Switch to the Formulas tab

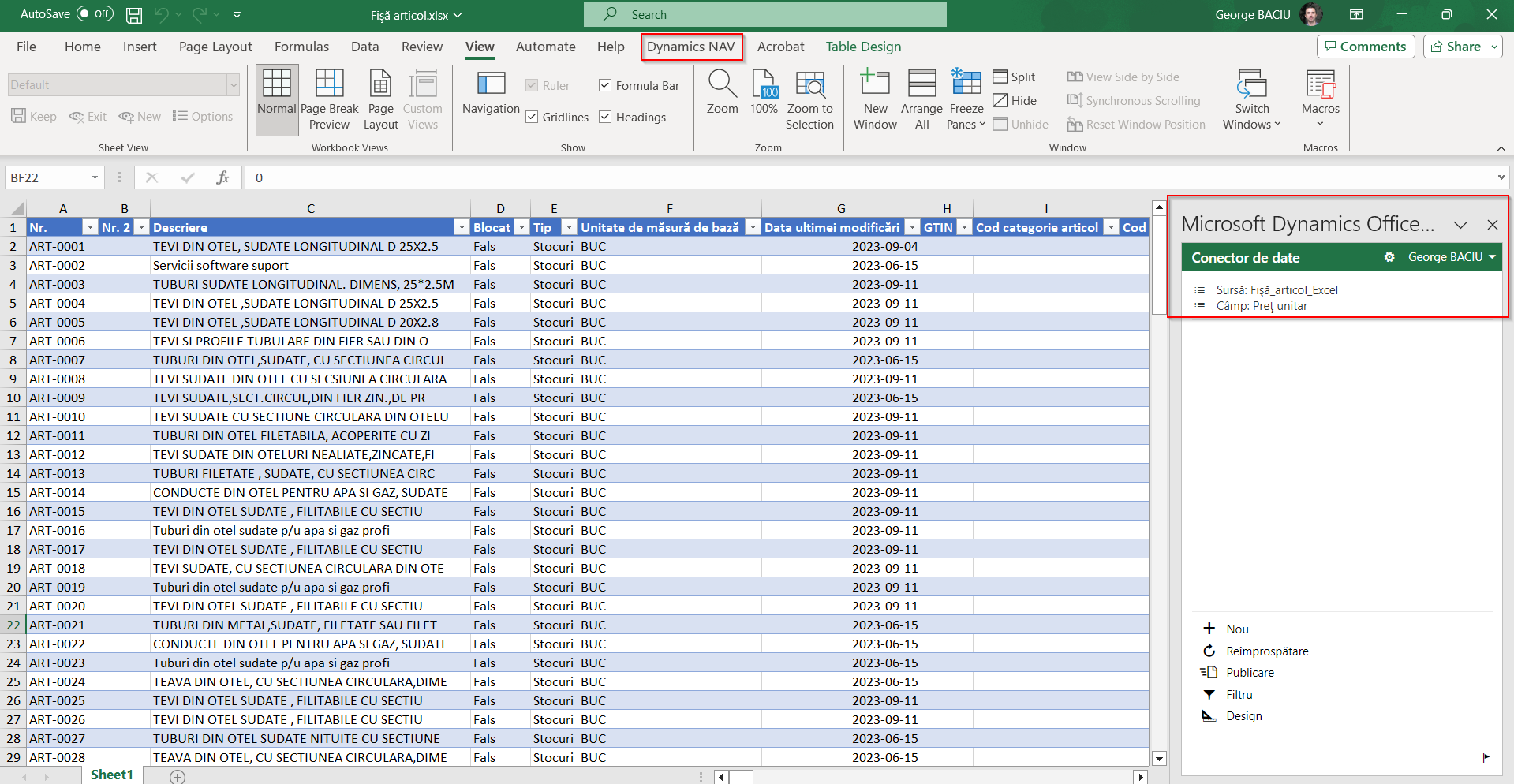(301, 47)
